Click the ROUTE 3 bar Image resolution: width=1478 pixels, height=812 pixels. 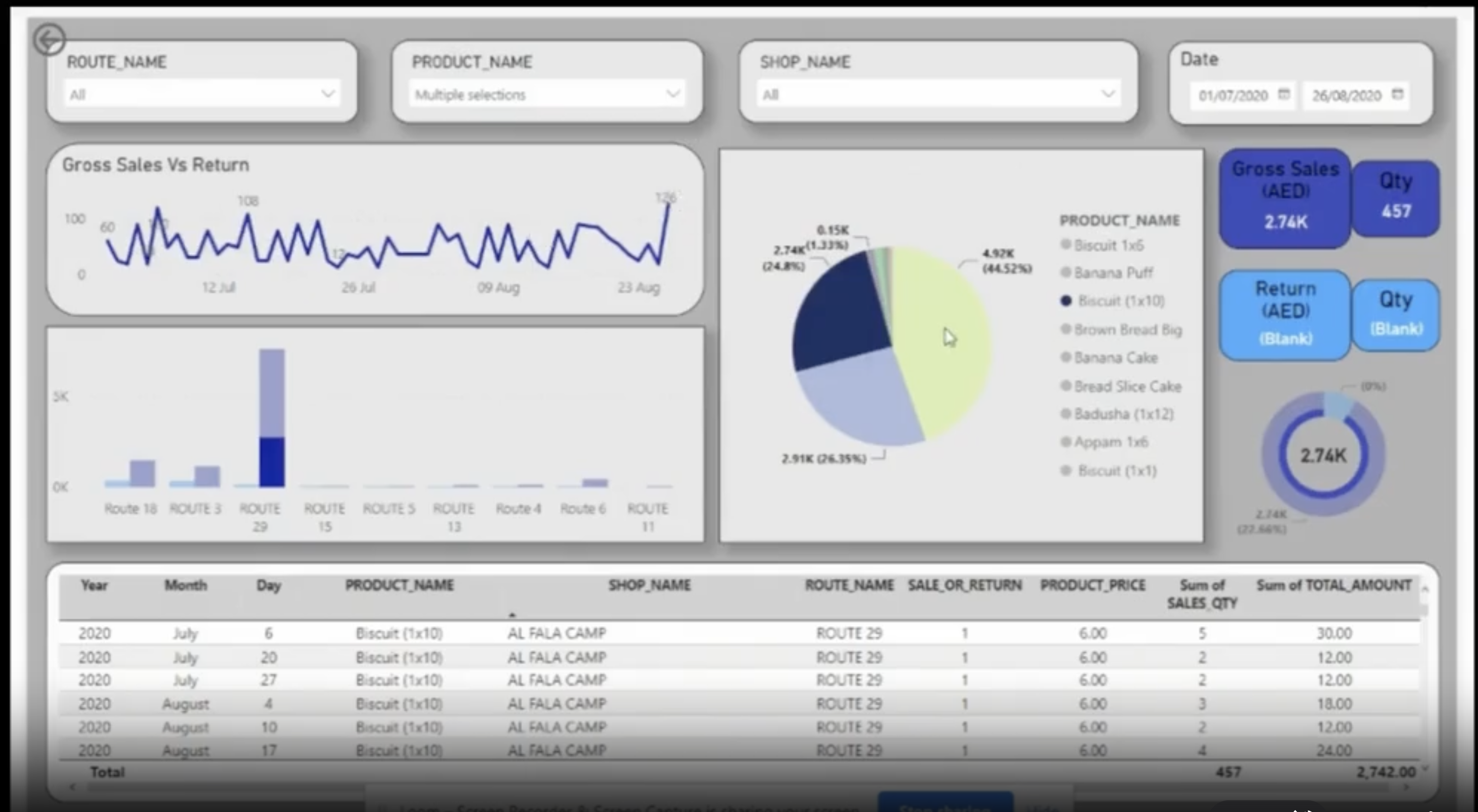coord(207,476)
